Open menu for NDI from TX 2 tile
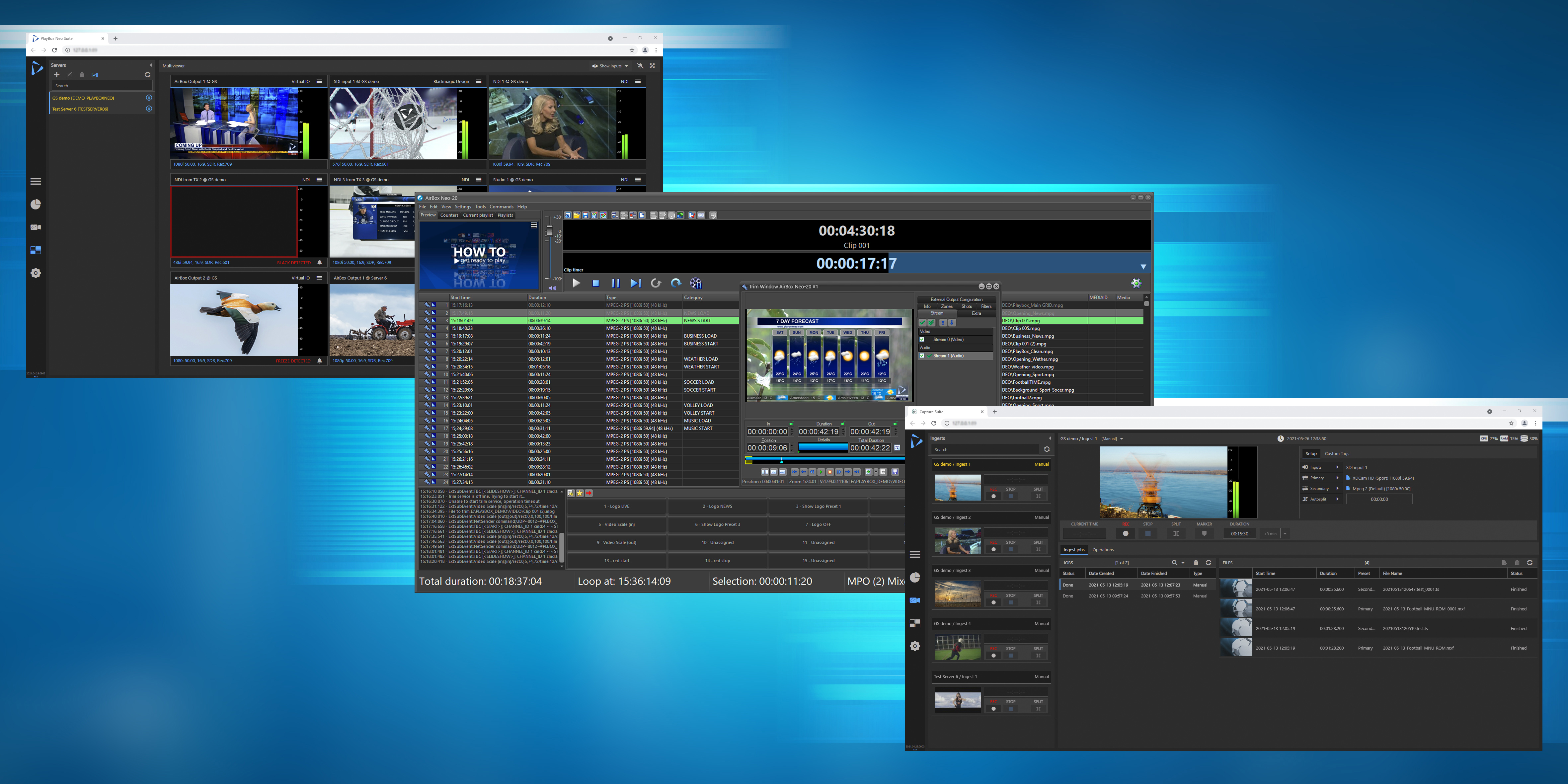Screen dimensions: 1568x784 point(319,180)
